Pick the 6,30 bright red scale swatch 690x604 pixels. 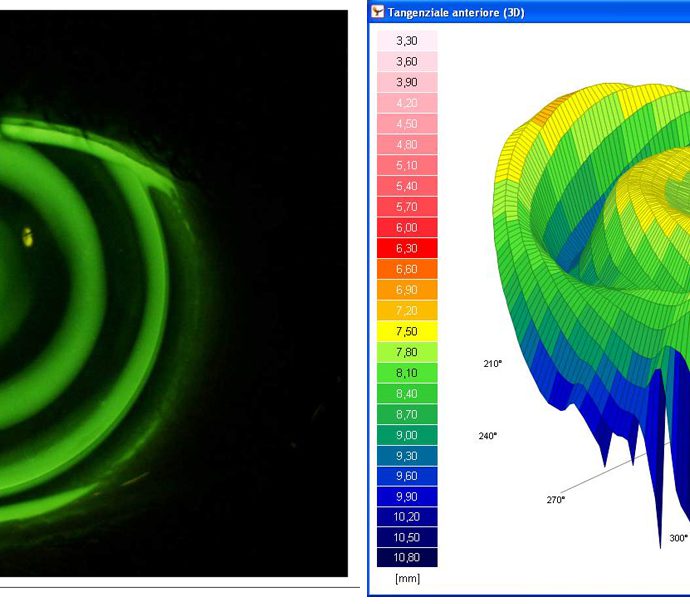[x=406, y=248]
